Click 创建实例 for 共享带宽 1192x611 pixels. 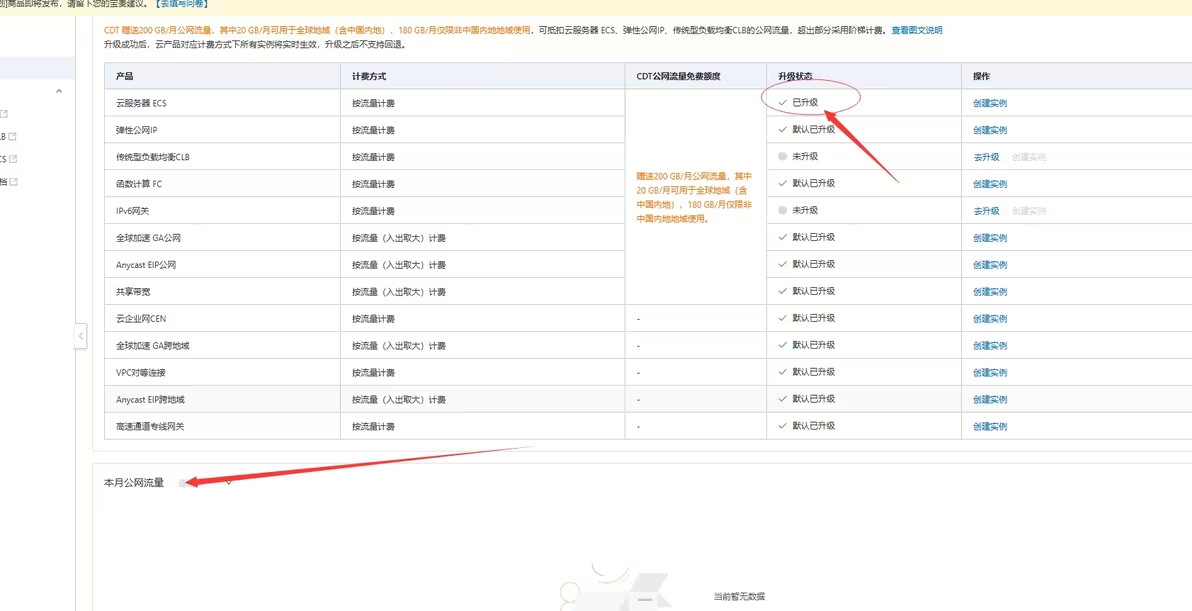pyautogui.click(x=990, y=292)
